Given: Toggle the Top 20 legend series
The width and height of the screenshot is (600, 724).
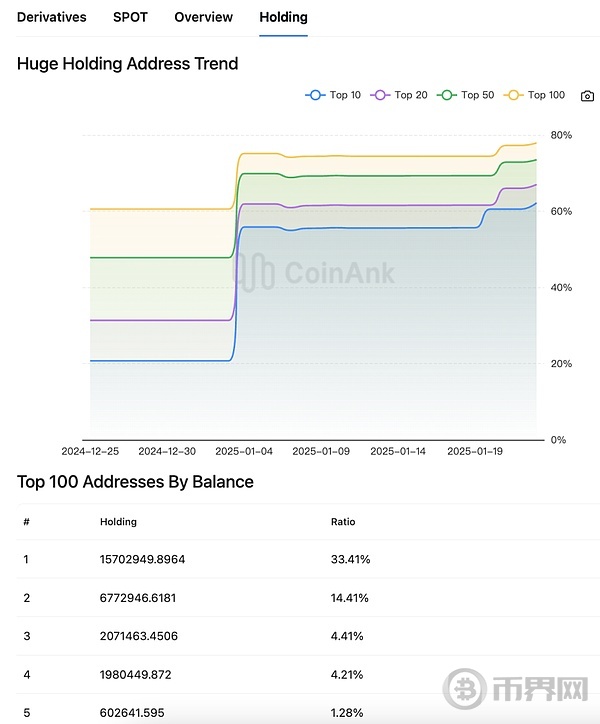Looking at the screenshot, I should 400,95.
